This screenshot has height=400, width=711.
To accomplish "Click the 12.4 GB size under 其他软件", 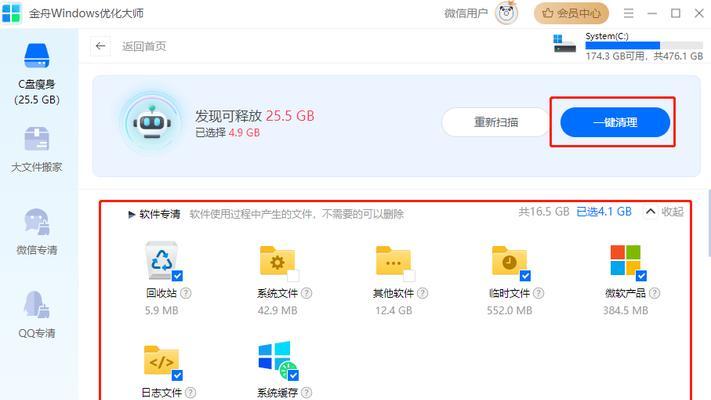I will pos(394,311).
